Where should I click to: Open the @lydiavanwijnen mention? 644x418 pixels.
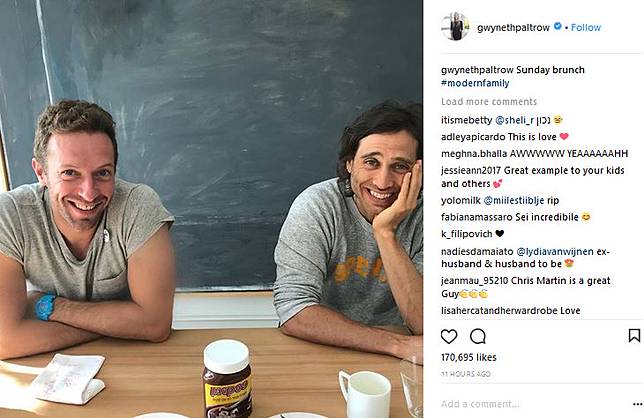554,251
